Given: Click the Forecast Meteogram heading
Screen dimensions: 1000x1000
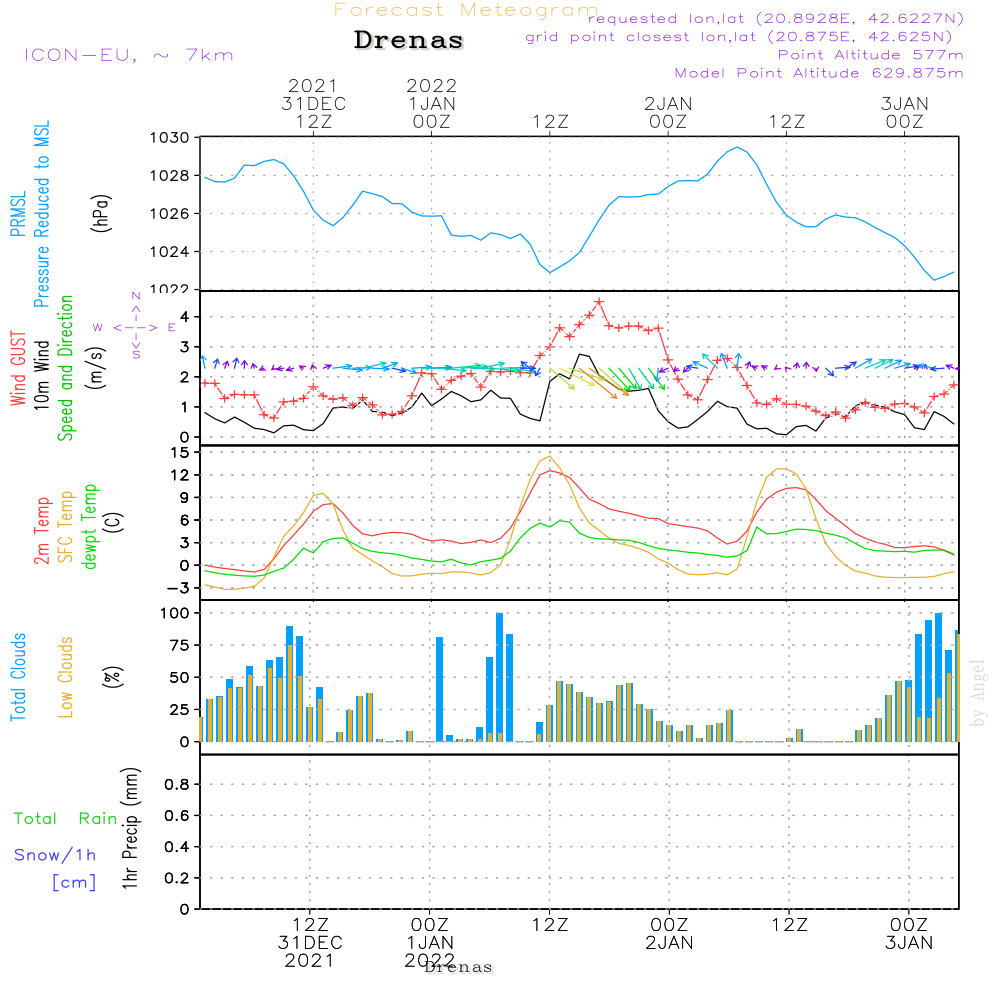Looking at the screenshot, I should (466, 10).
